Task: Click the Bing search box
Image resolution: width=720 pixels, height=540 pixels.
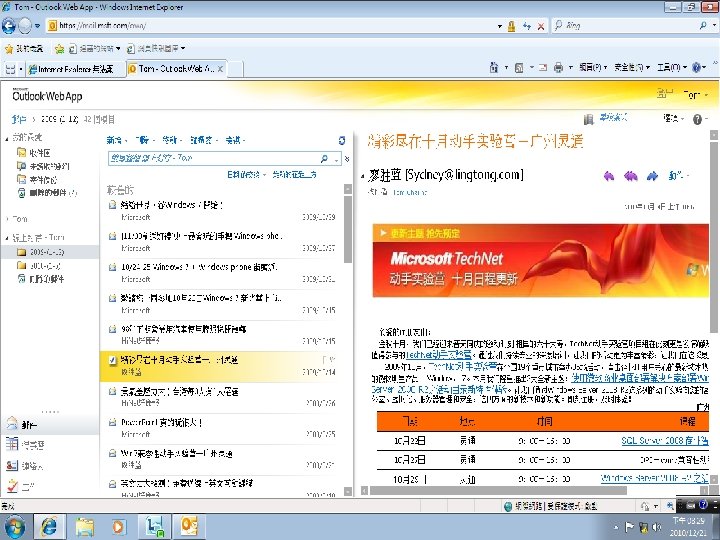Action: click(629, 26)
